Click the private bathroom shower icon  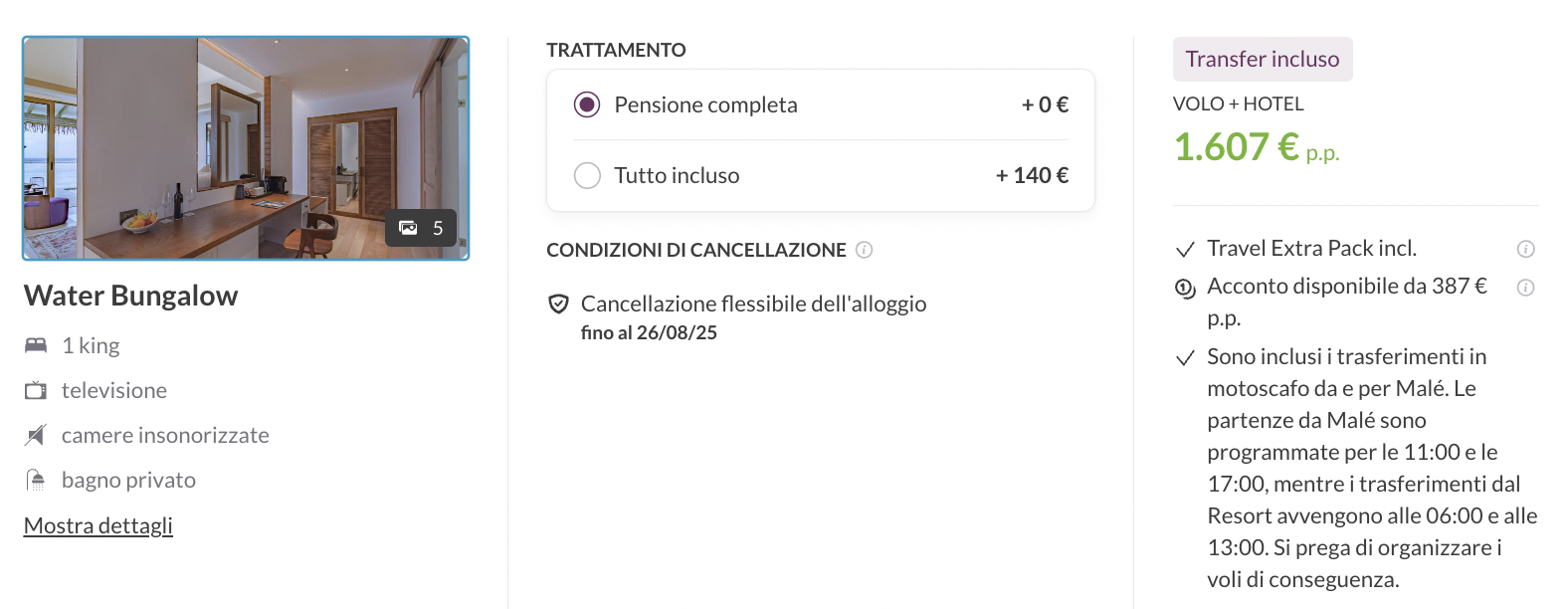pos(36,480)
